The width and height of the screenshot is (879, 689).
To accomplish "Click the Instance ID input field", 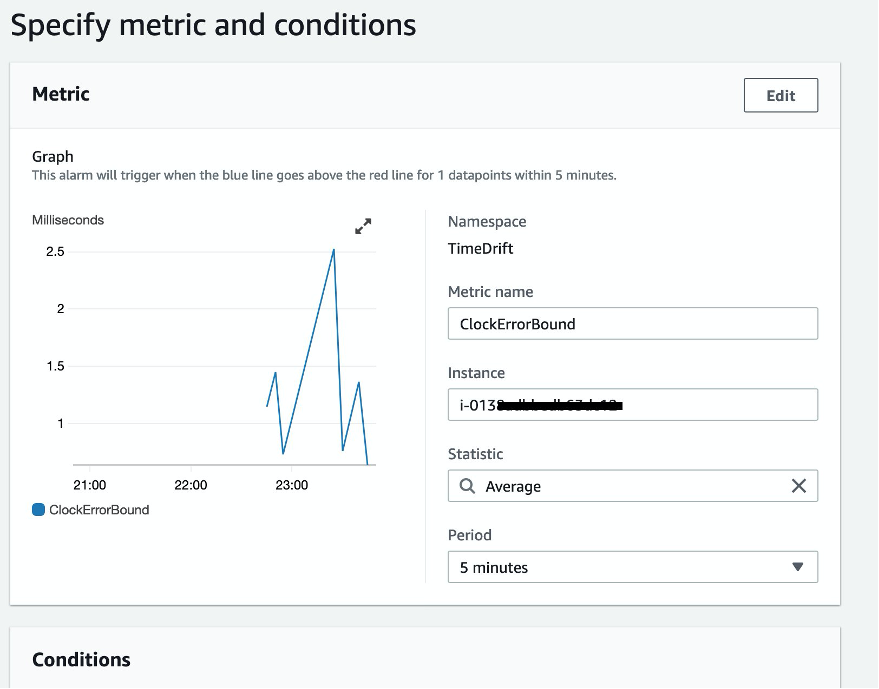I will click(632, 404).
